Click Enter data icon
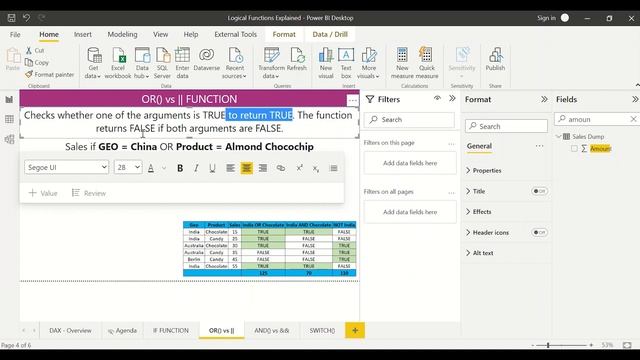640x360 pixels. (x=182, y=62)
